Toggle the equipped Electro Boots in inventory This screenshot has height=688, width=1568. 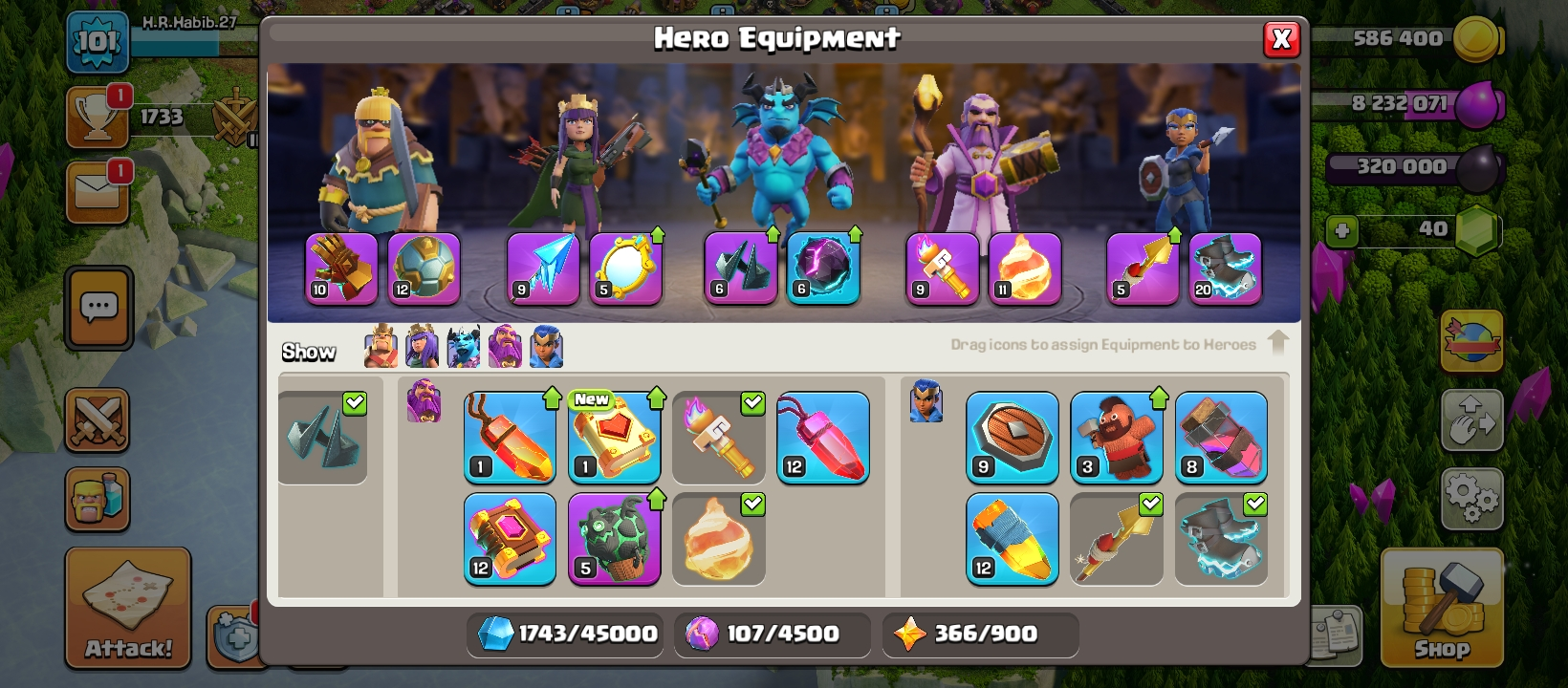pos(1221,539)
